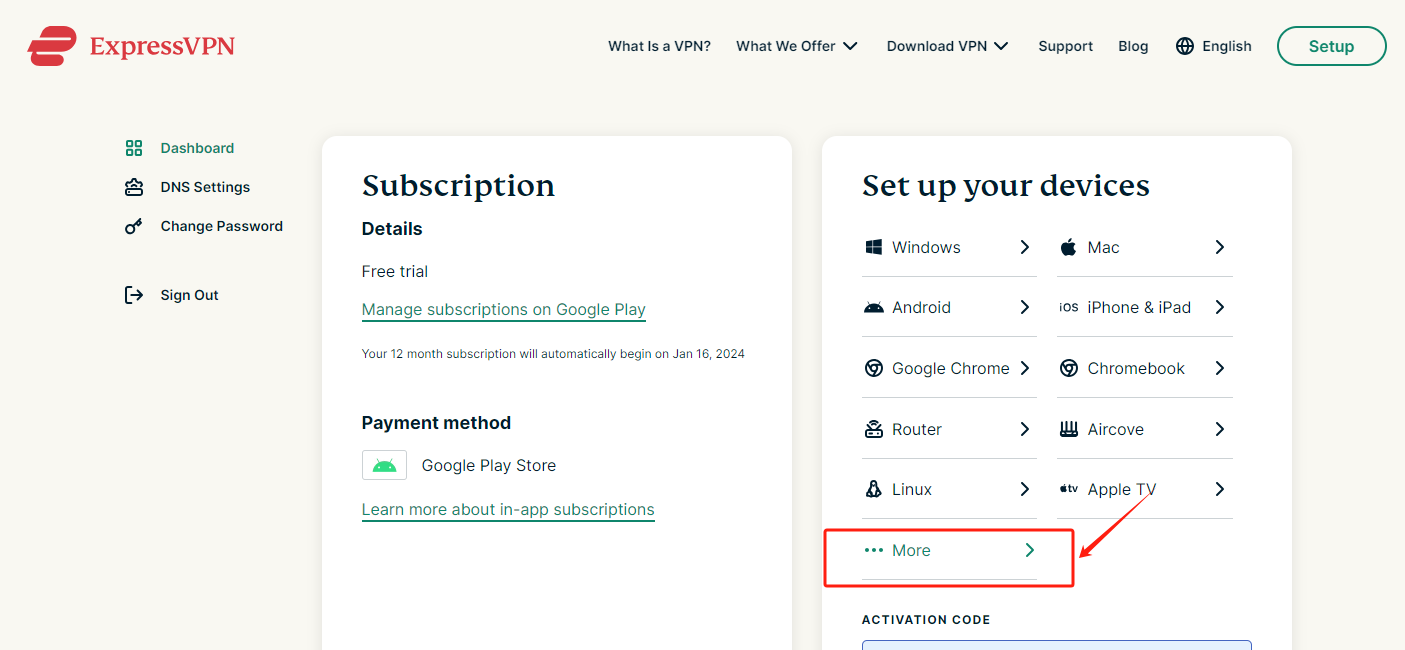The height and width of the screenshot is (650, 1405).
Task: Click the Sign Out arrow icon
Action: (134, 295)
